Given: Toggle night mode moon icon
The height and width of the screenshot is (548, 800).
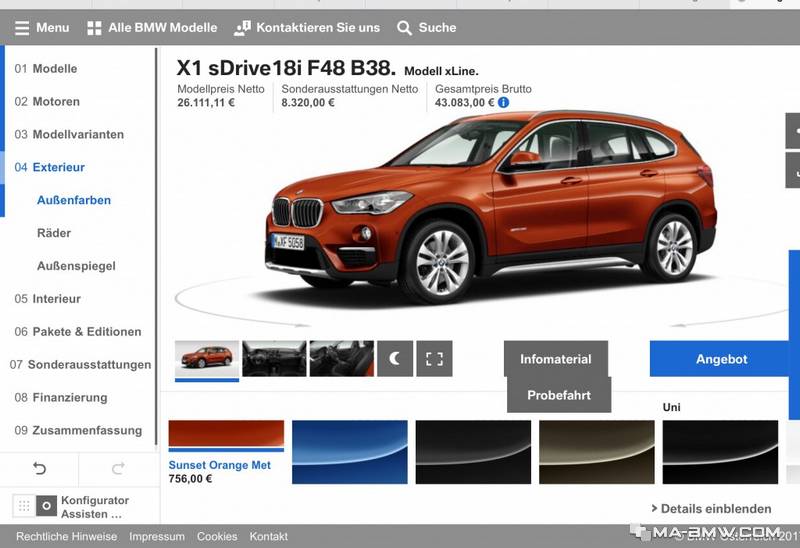Looking at the screenshot, I should click(x=395, y=359).
